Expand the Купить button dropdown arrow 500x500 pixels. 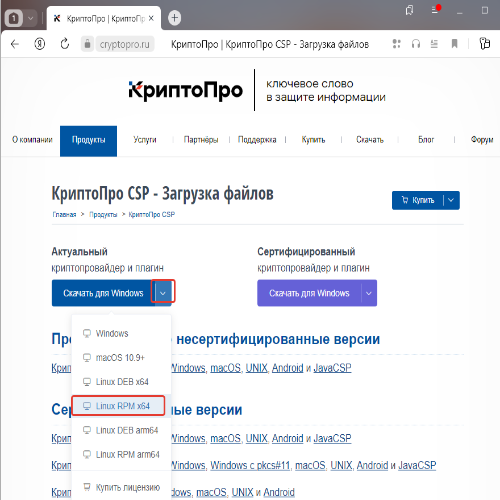tap(451, 200)
